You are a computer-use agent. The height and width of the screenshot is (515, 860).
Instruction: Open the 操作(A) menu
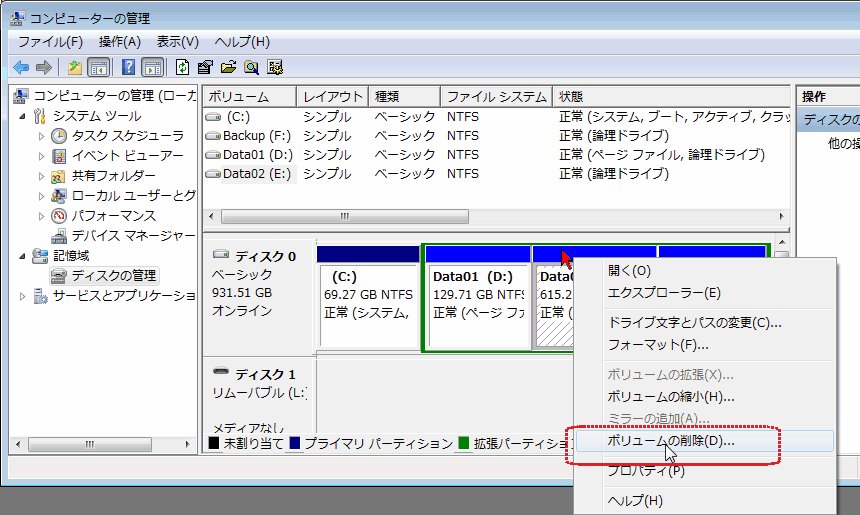click(119, 42)
